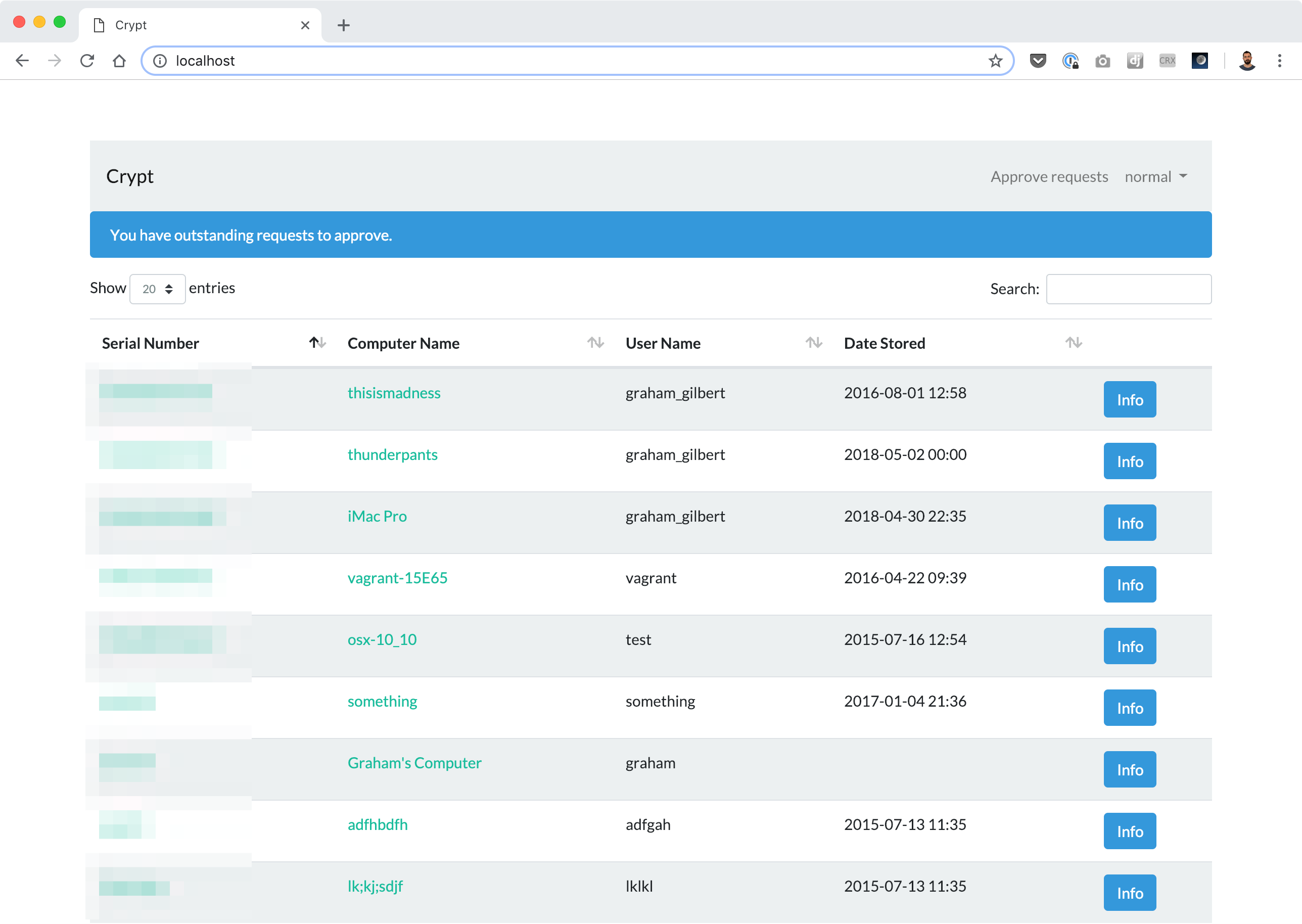Click the home icon in toolbar

coord(119,60)
